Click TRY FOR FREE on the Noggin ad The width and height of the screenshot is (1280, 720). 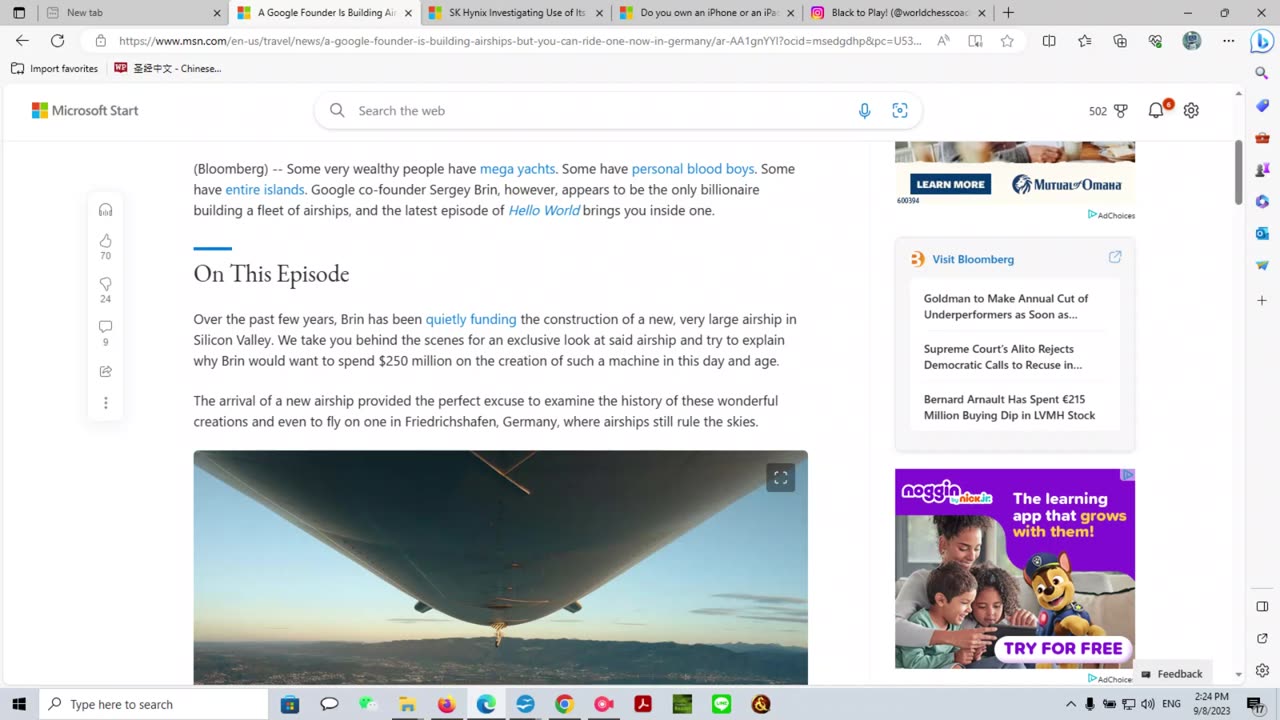tap(1063, 648)
